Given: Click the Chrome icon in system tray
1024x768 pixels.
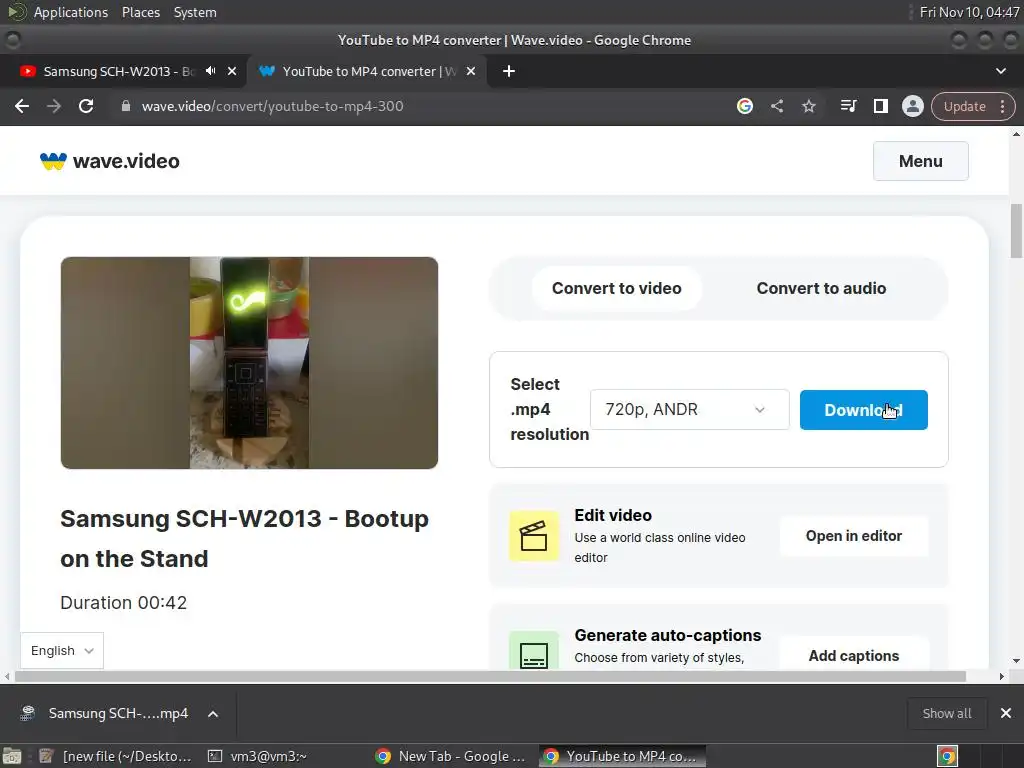Looking at the screenshot, I should tap(948, 756).
